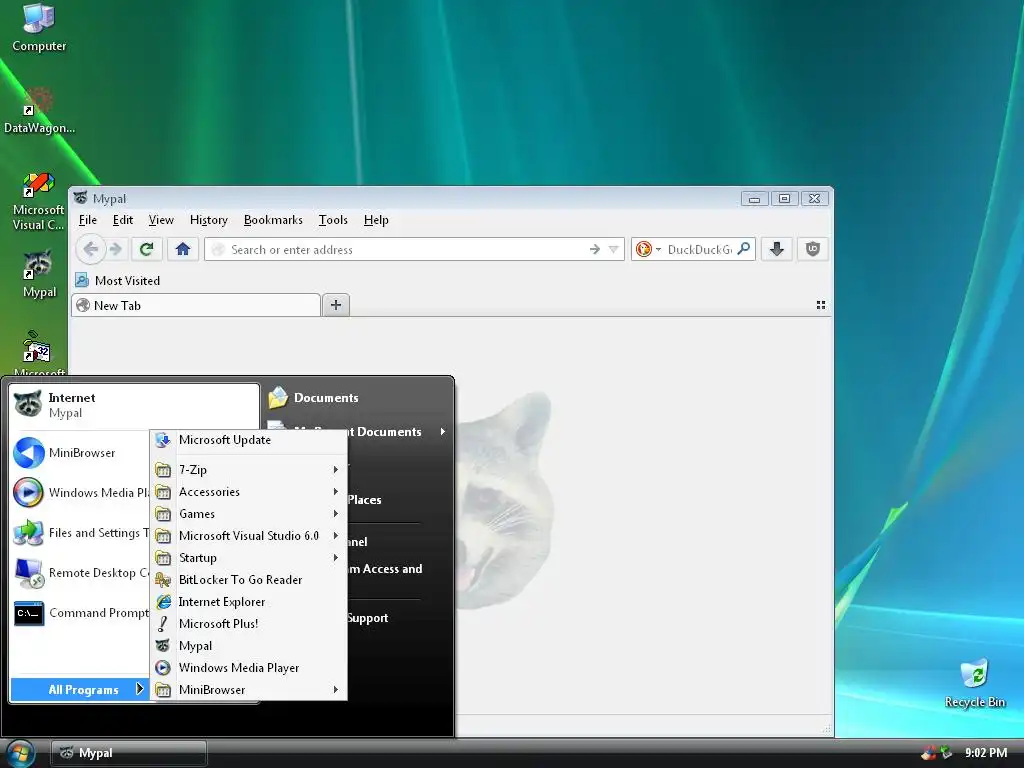The height and width of the screenshot is (768, 1024).
Task: Expand the MiniBrowser program folder
Action: point(249,690)
